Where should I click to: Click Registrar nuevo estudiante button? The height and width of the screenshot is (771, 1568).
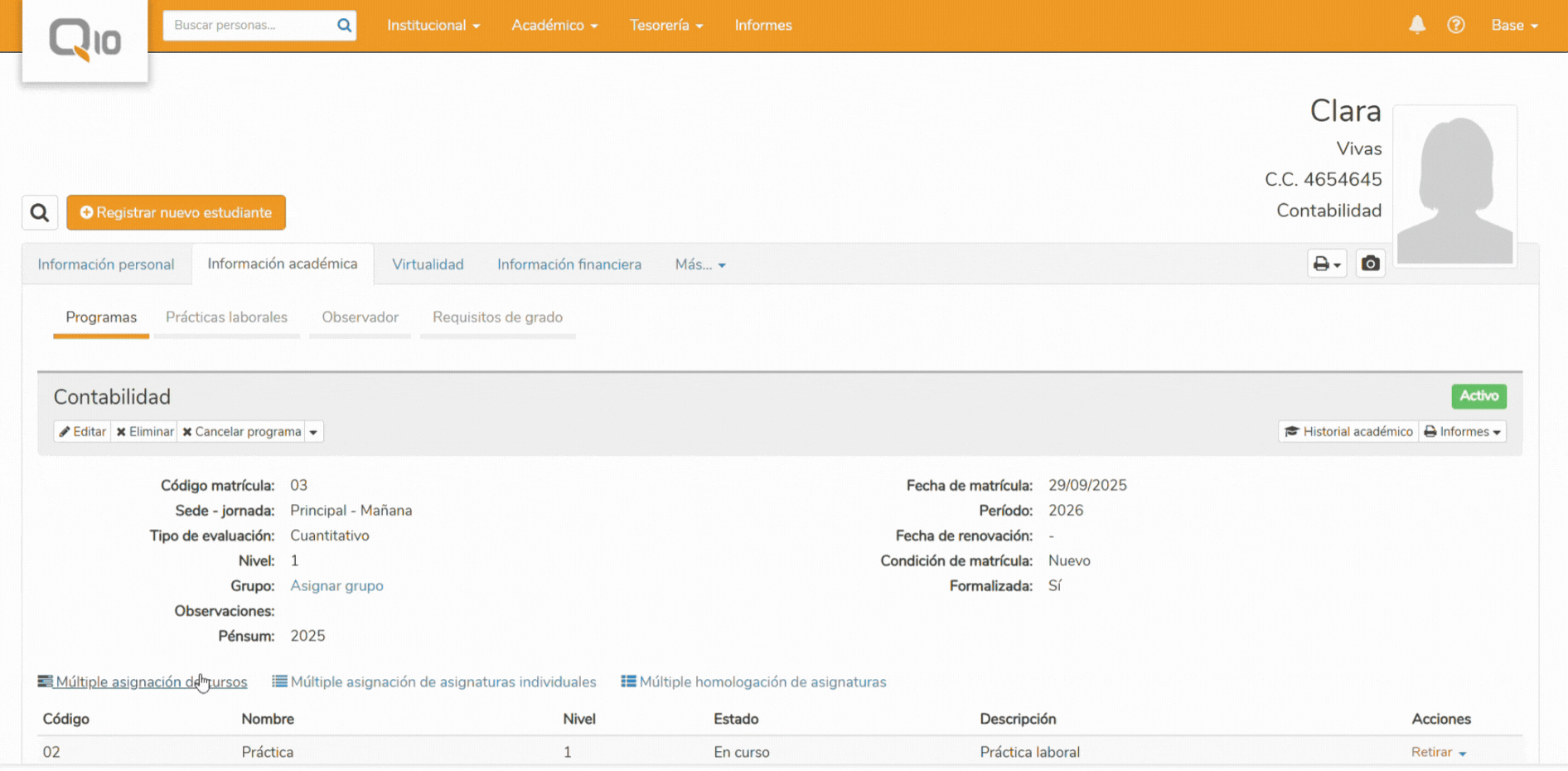tap(176, 213)
